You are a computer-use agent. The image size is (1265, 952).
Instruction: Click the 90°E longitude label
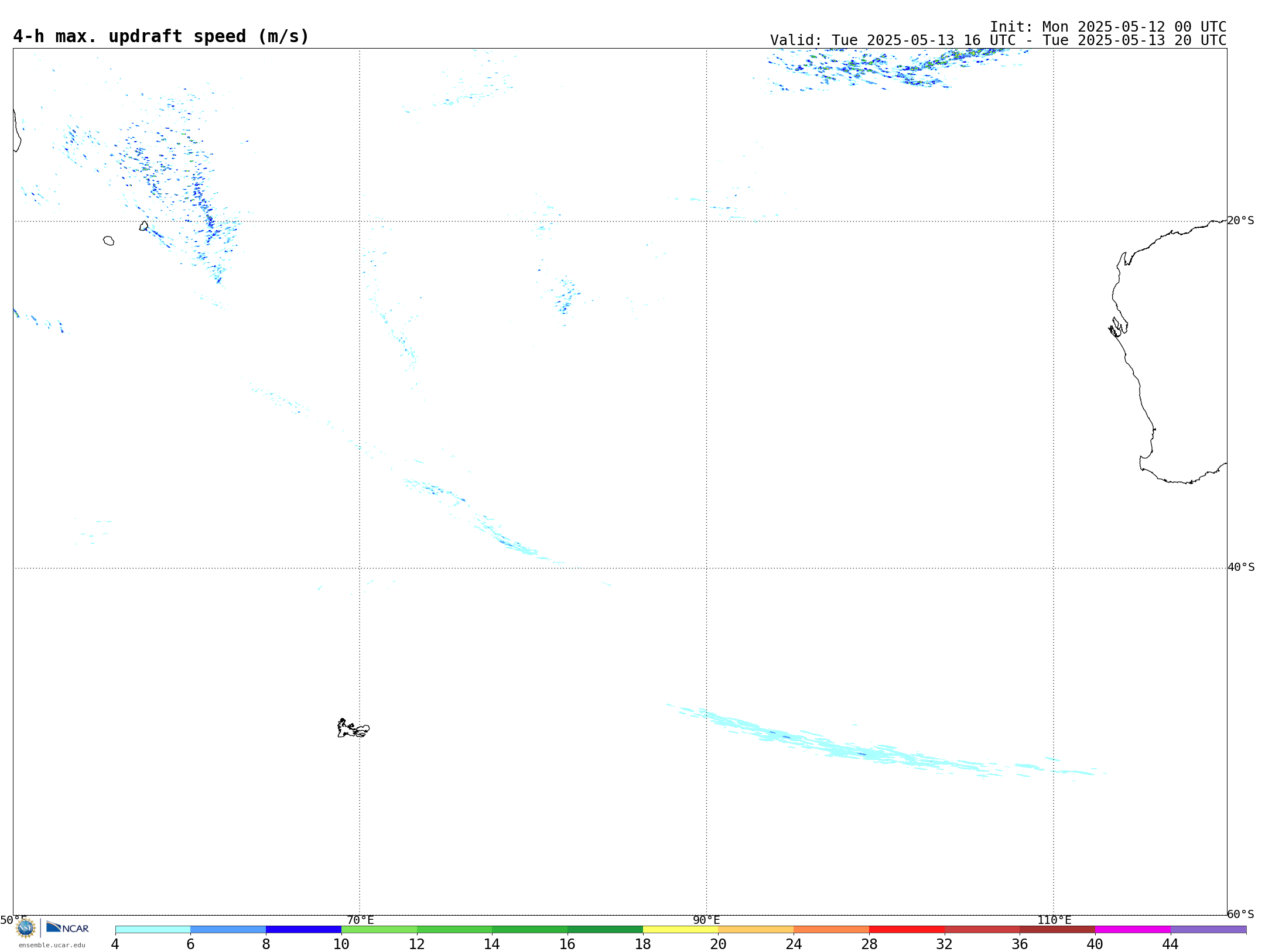pyautogui.click(x=706, y=920)
